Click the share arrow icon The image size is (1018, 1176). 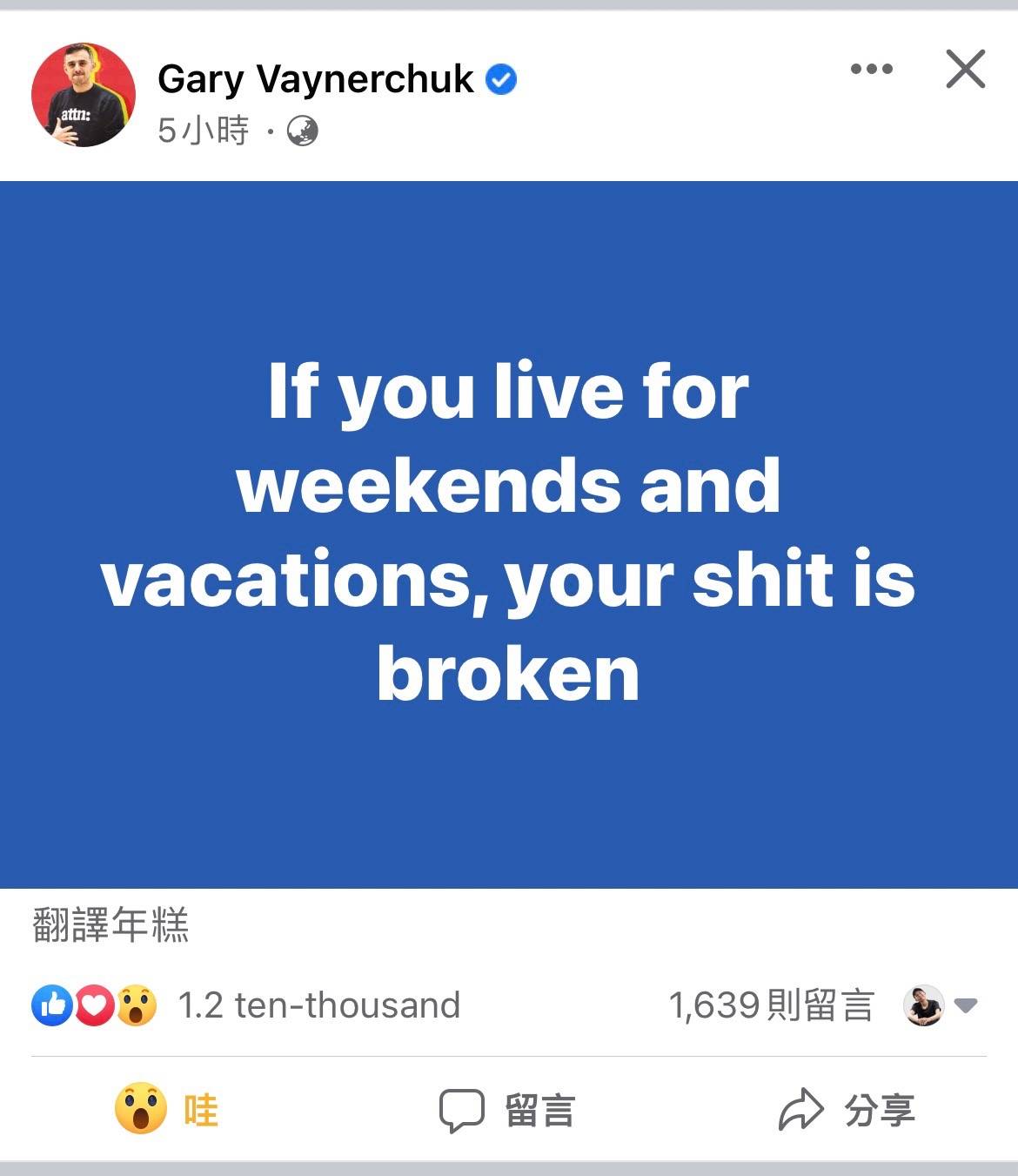(x=800, y=1110)
